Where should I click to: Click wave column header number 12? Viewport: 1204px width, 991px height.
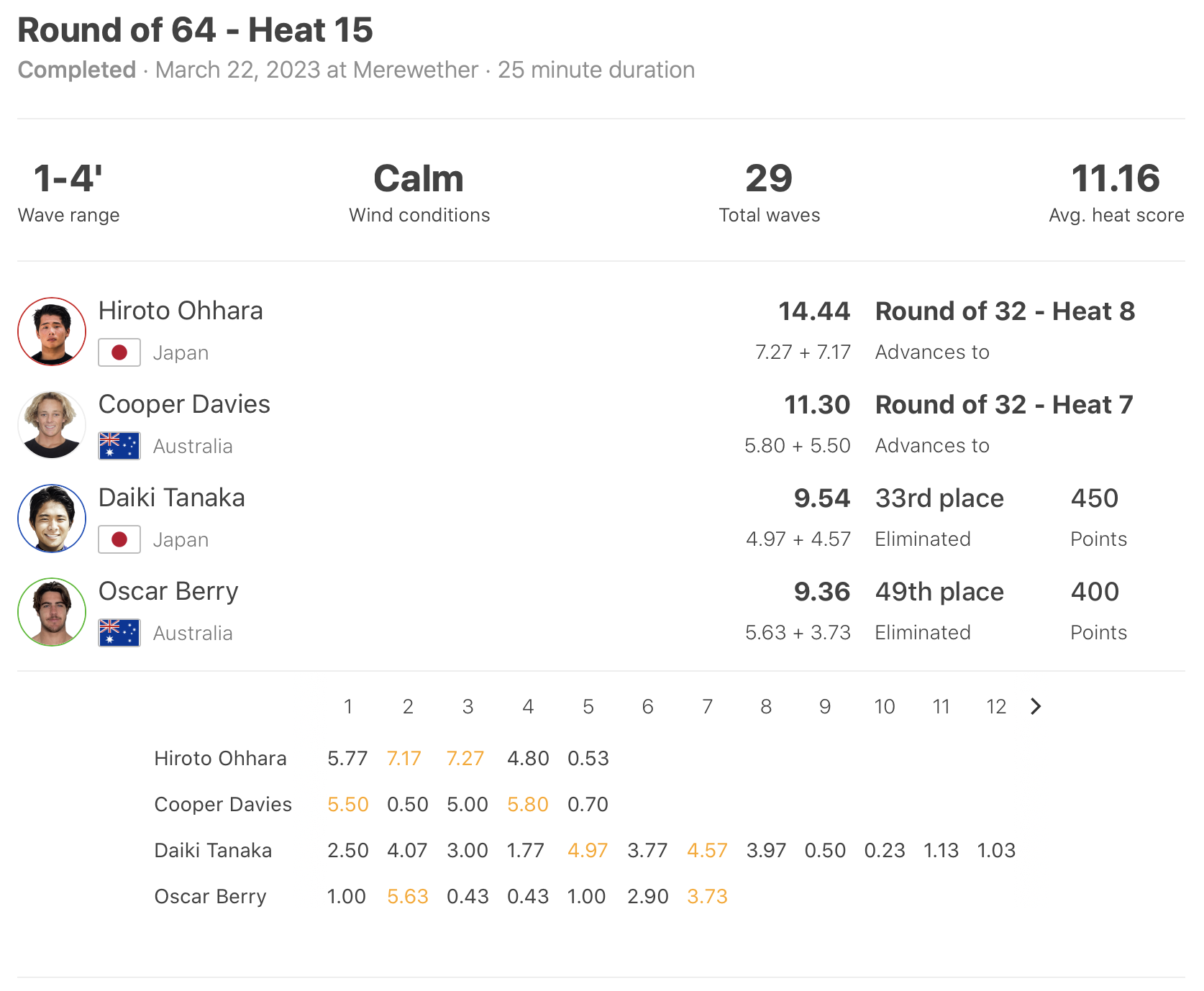996,706
